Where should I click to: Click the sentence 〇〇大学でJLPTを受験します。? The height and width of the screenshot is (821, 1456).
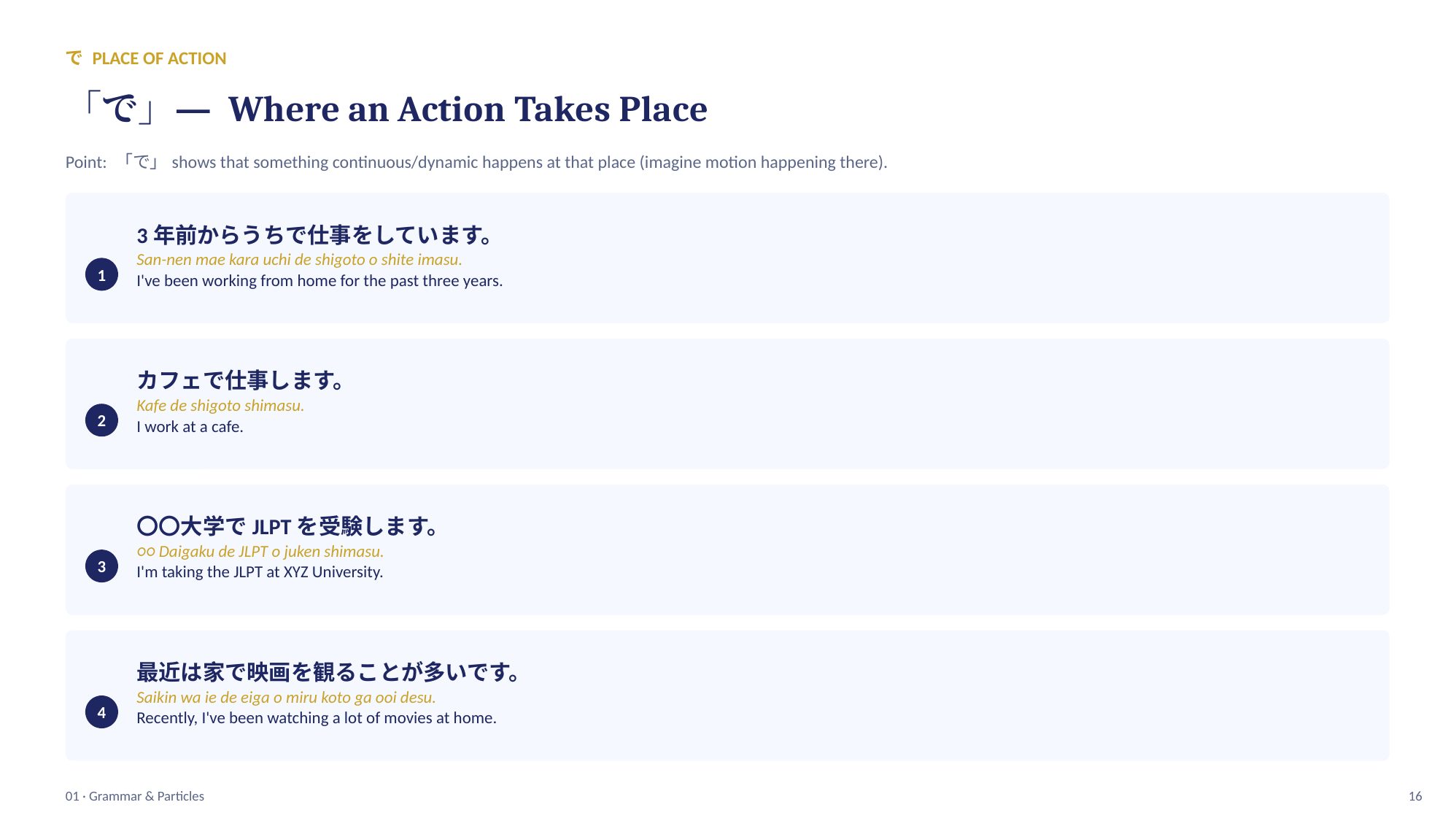click(287, 526)
